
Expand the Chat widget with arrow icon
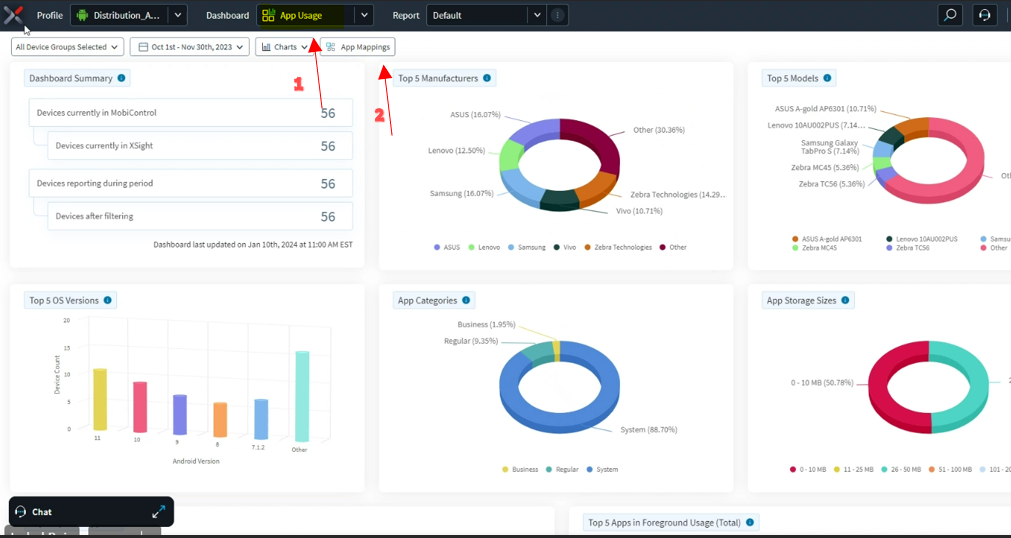158,512
